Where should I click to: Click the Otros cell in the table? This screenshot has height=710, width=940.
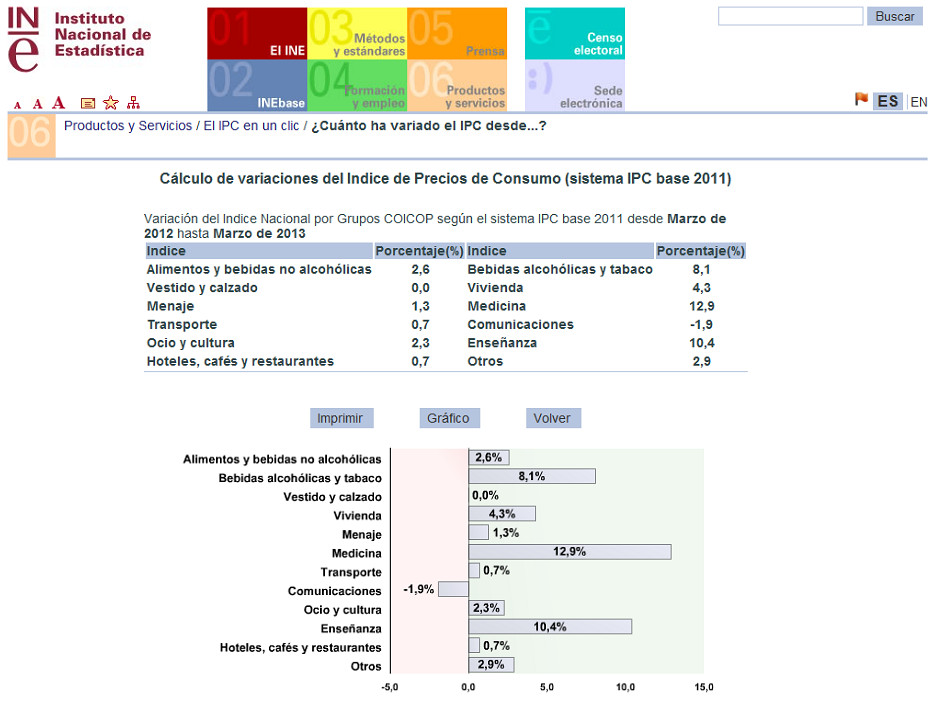[486, 362]
